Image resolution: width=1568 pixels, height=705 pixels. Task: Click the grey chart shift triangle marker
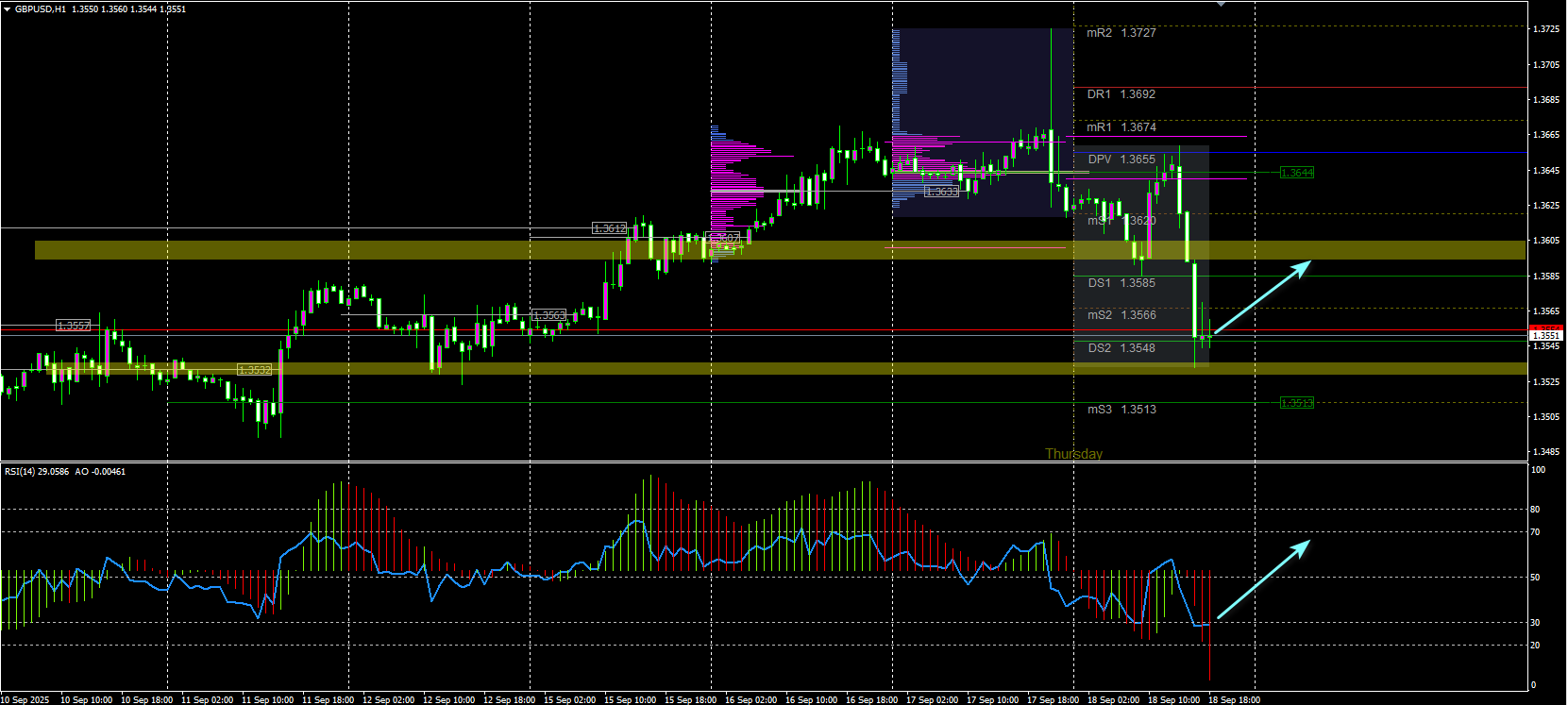pyautogui.click(x=1221, y=4)
